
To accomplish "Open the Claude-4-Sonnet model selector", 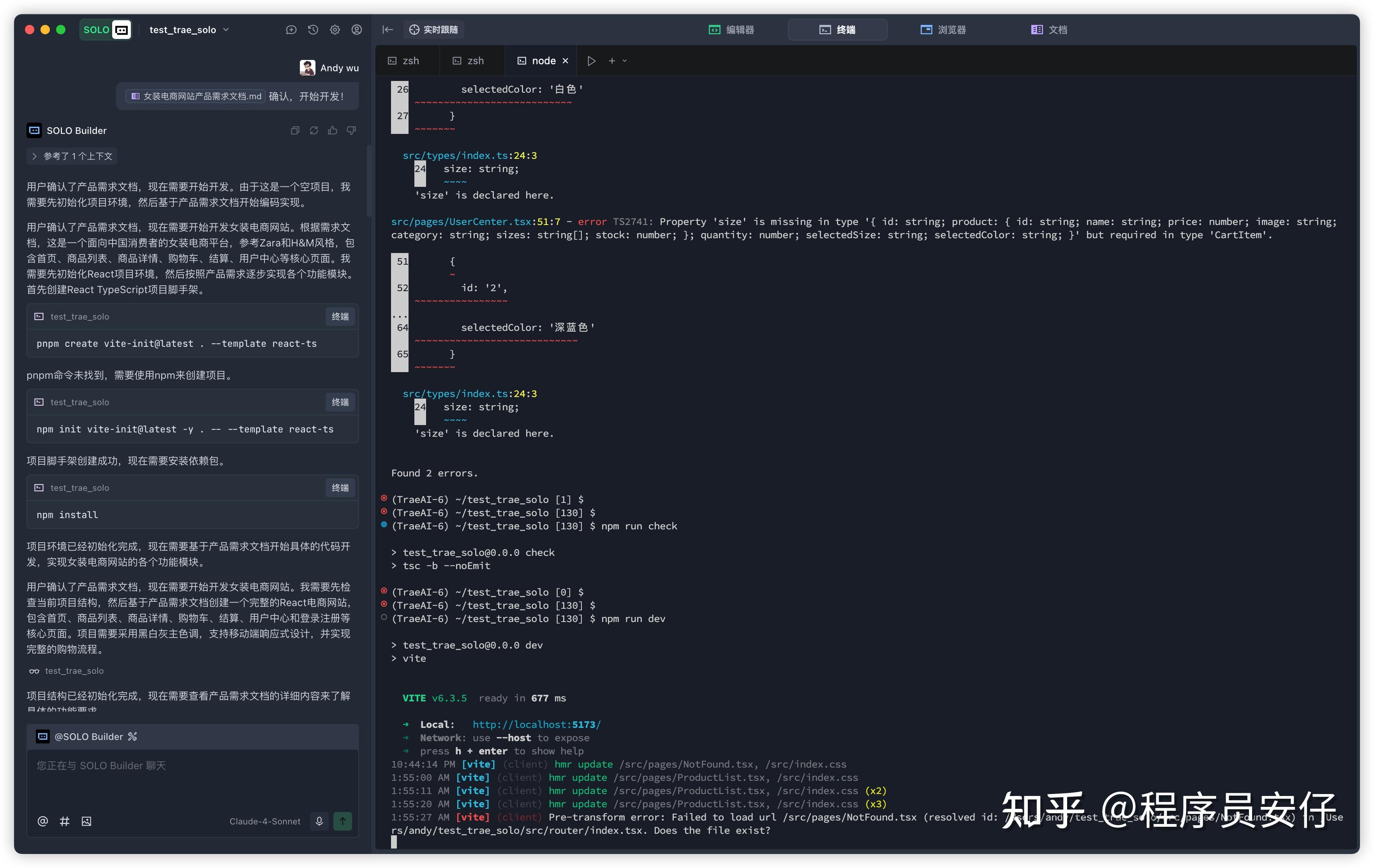I will coord(265,821).
